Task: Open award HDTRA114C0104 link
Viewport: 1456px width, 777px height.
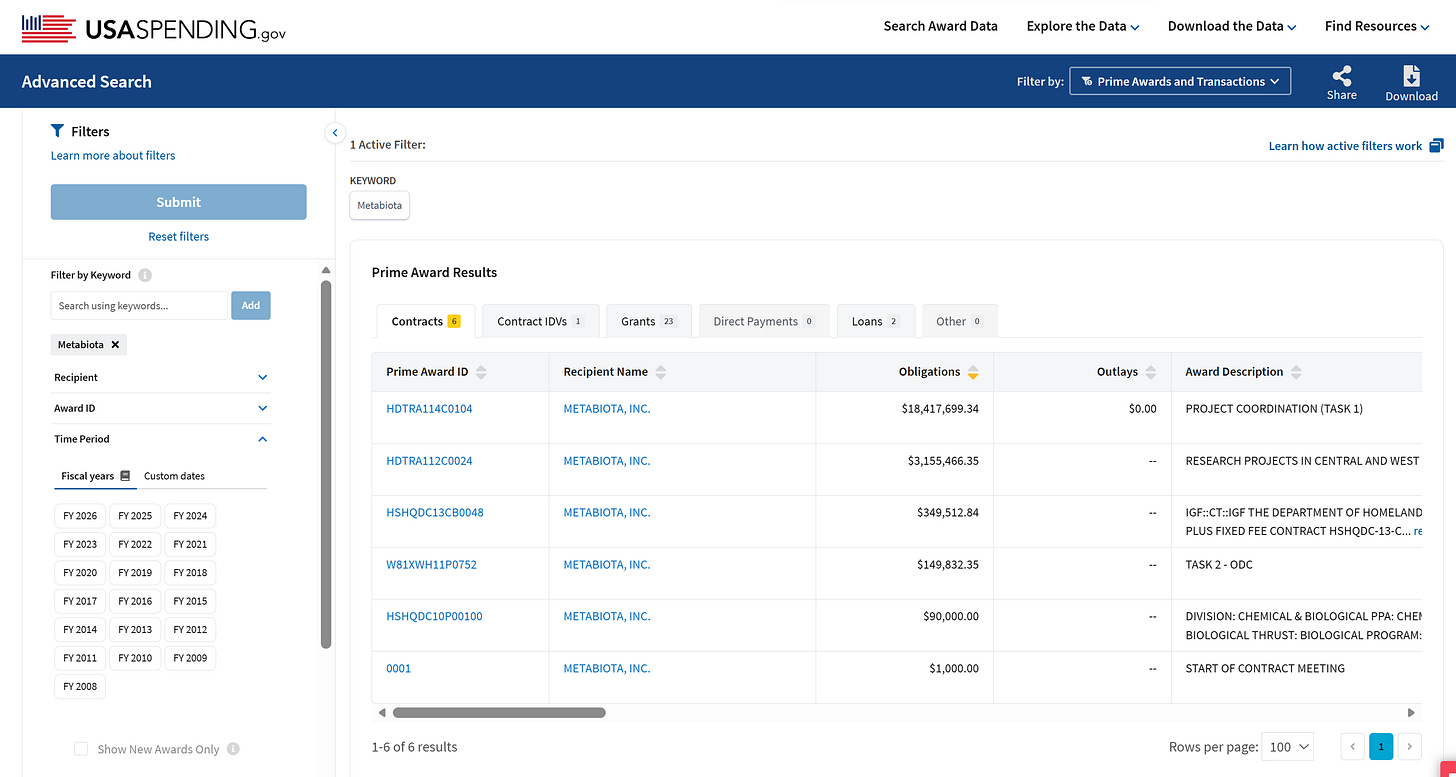Action: [x=429, y=409]
